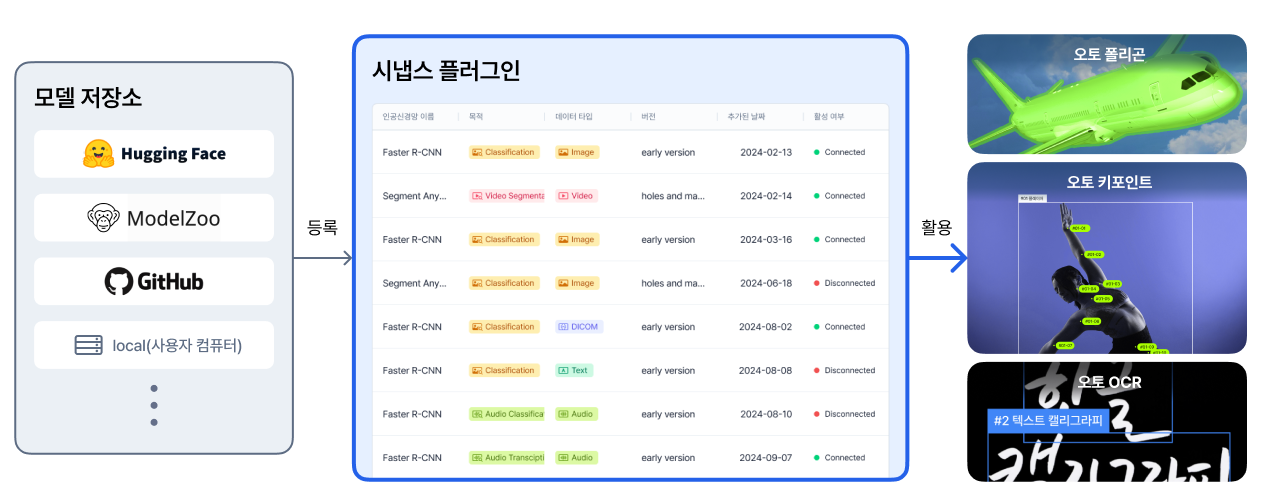Click the Classification tag in 2024-03-16 row

point(504,240)
